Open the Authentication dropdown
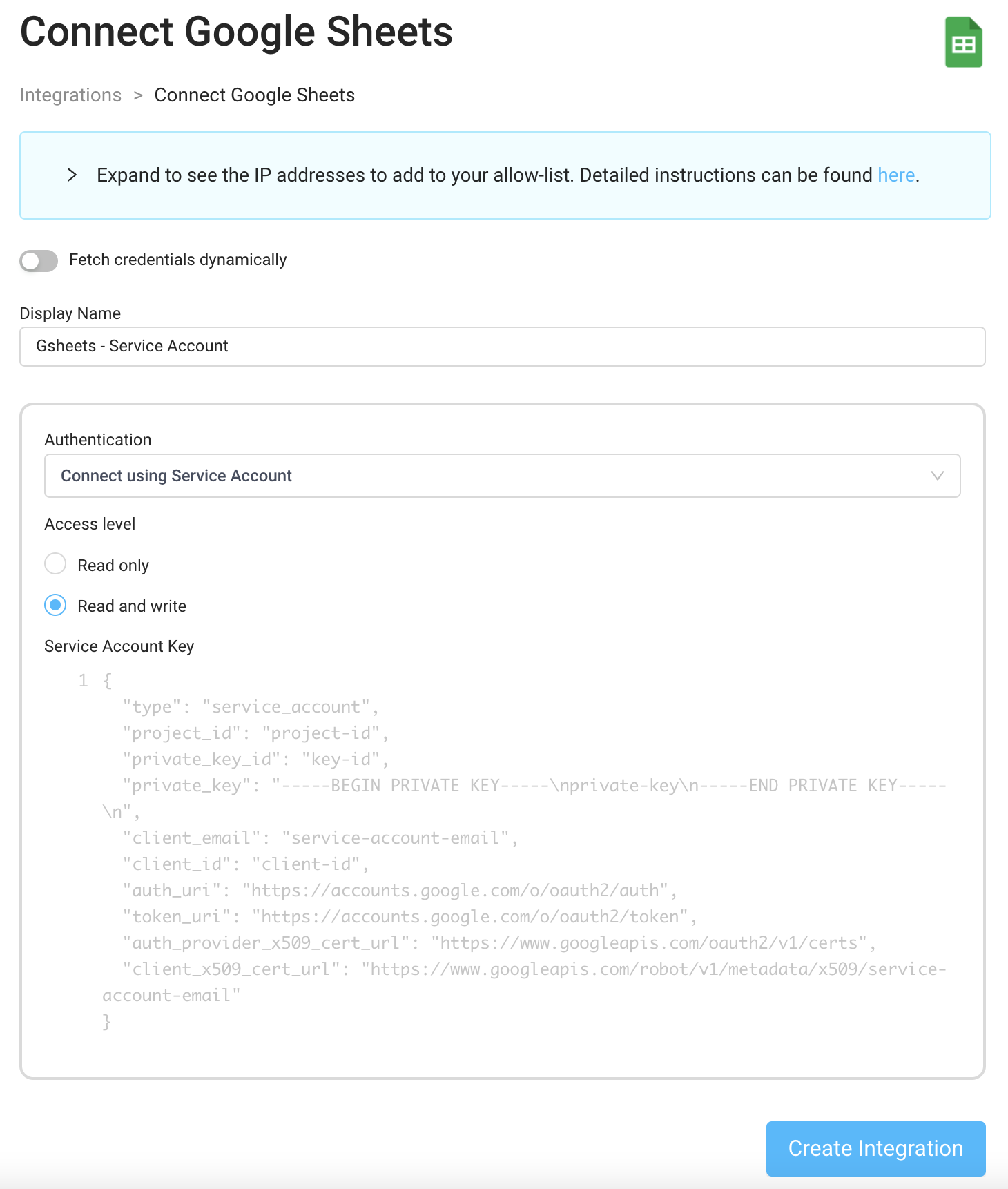Screen dimensions: 1008x1189 502,475
